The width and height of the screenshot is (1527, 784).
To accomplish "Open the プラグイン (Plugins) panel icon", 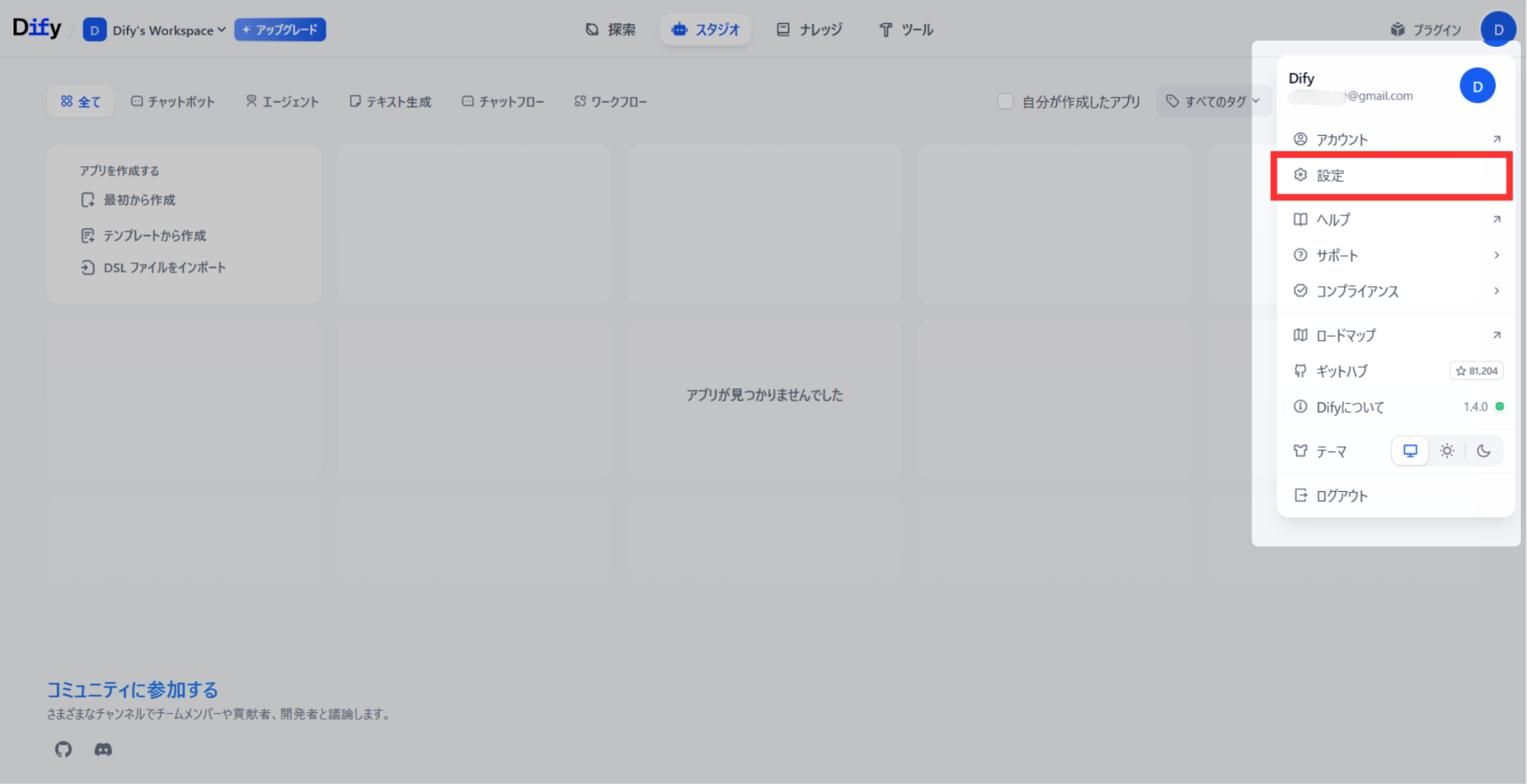I will (1396, 29).
